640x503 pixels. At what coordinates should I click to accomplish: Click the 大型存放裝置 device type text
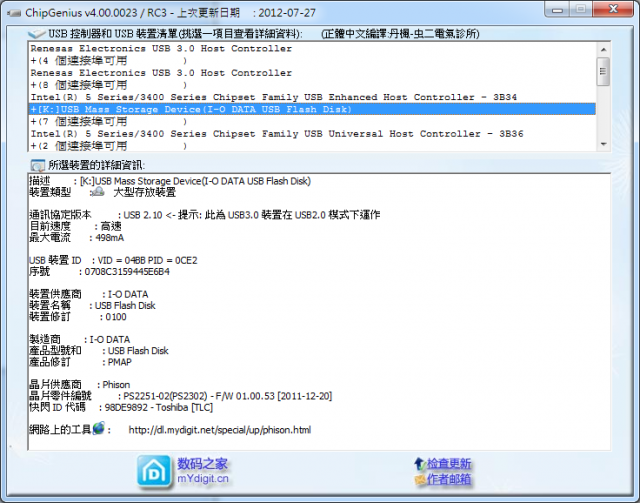(x=144, y=192)
